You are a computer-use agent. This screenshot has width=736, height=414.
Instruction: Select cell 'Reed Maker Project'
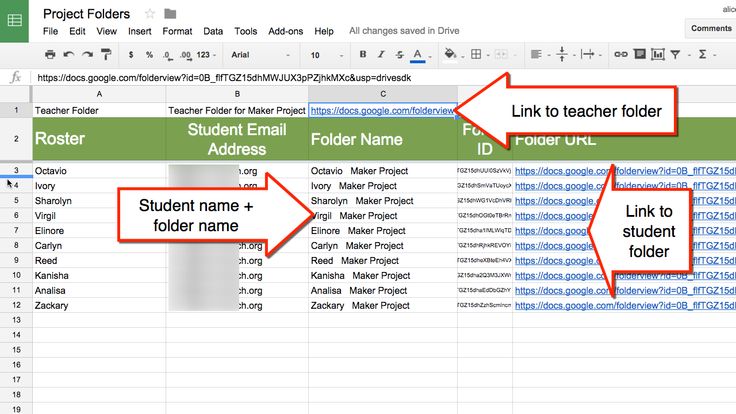(x=383, y=261)
